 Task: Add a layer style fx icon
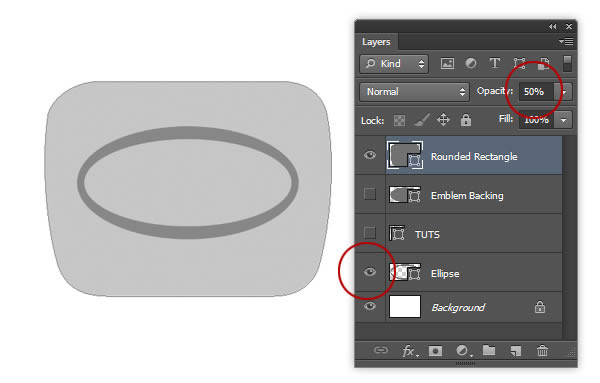point(410,350)
